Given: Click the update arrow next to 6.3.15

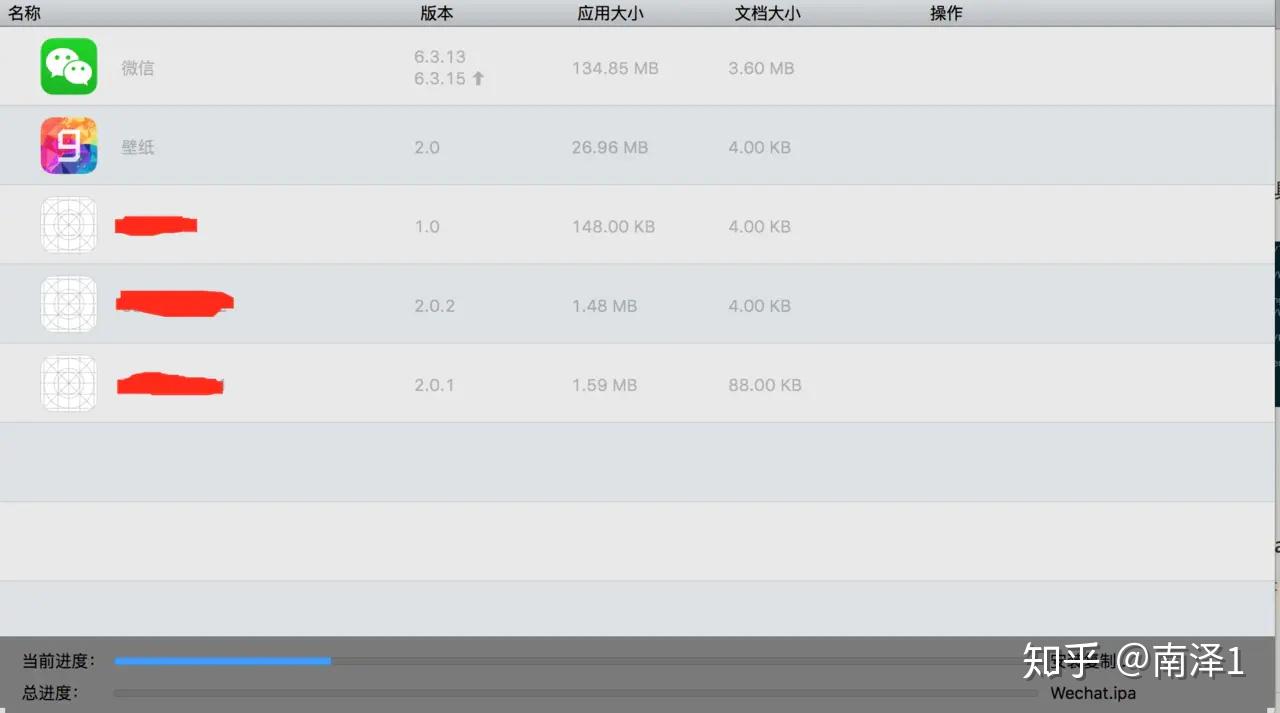Looking at the screenshot, I should pyautogui.click(x=478, y=78).
